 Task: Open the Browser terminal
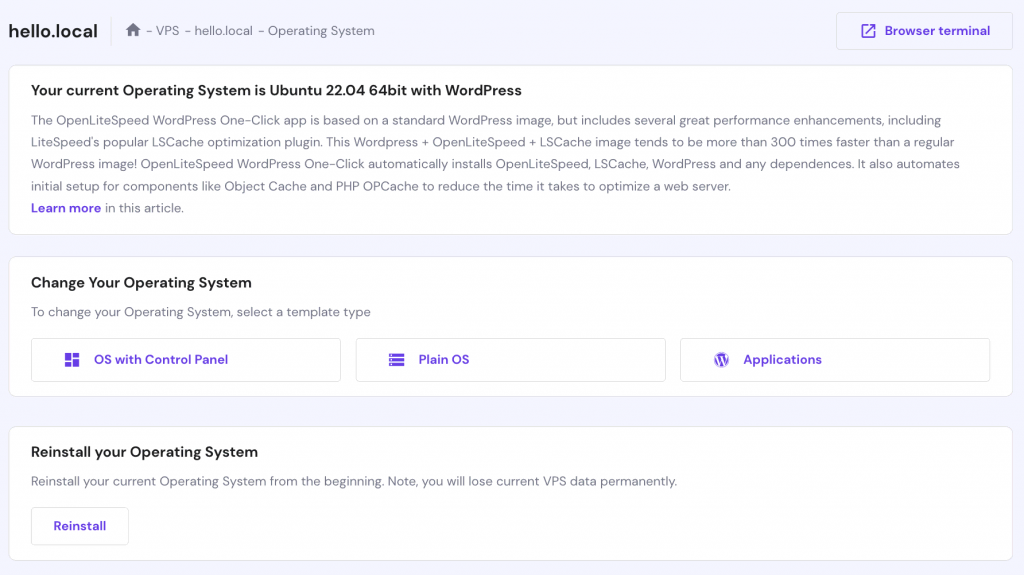pyautogui.click(x=924, y=31)
